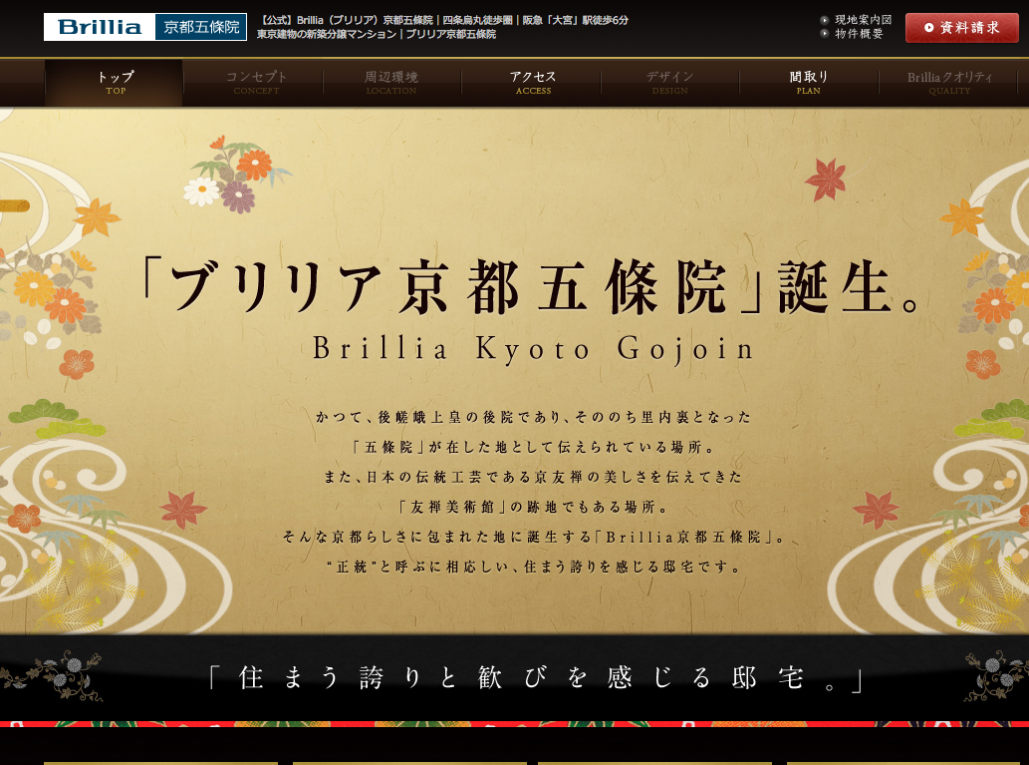Click the floral crest left of the tagline
The height and width of the screenshot is (765, 1029).
[x=60, y=675]
